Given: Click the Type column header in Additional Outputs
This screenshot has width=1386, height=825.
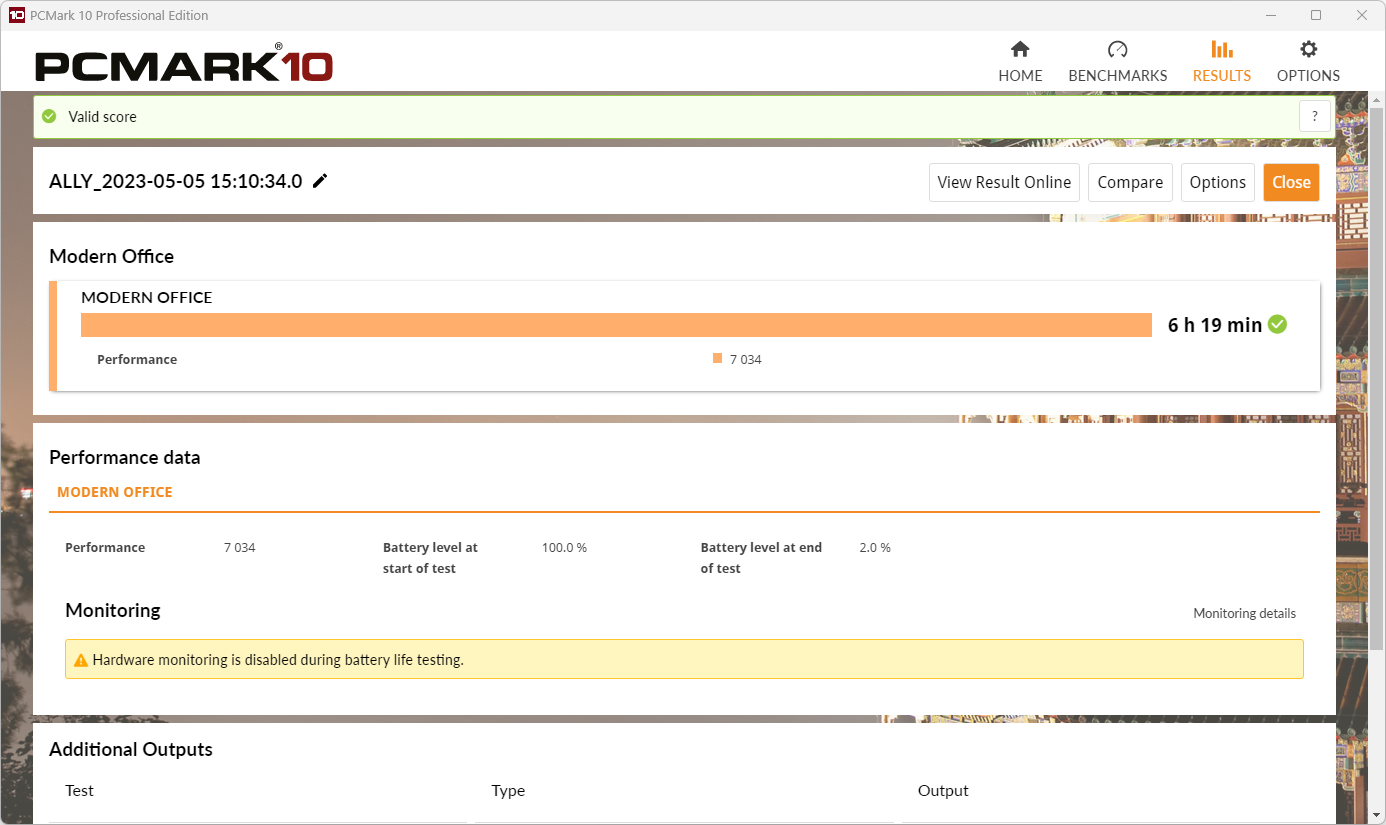Looking at the screenshot, I should [508, 790].
